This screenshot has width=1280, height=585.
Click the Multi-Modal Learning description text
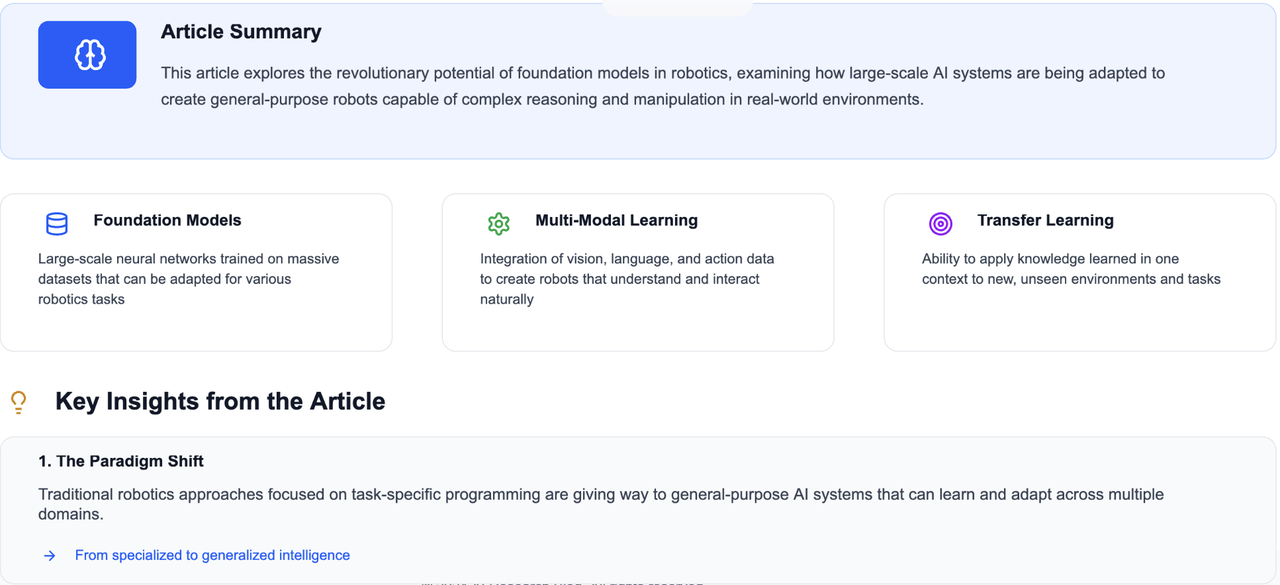click(627, 279)
